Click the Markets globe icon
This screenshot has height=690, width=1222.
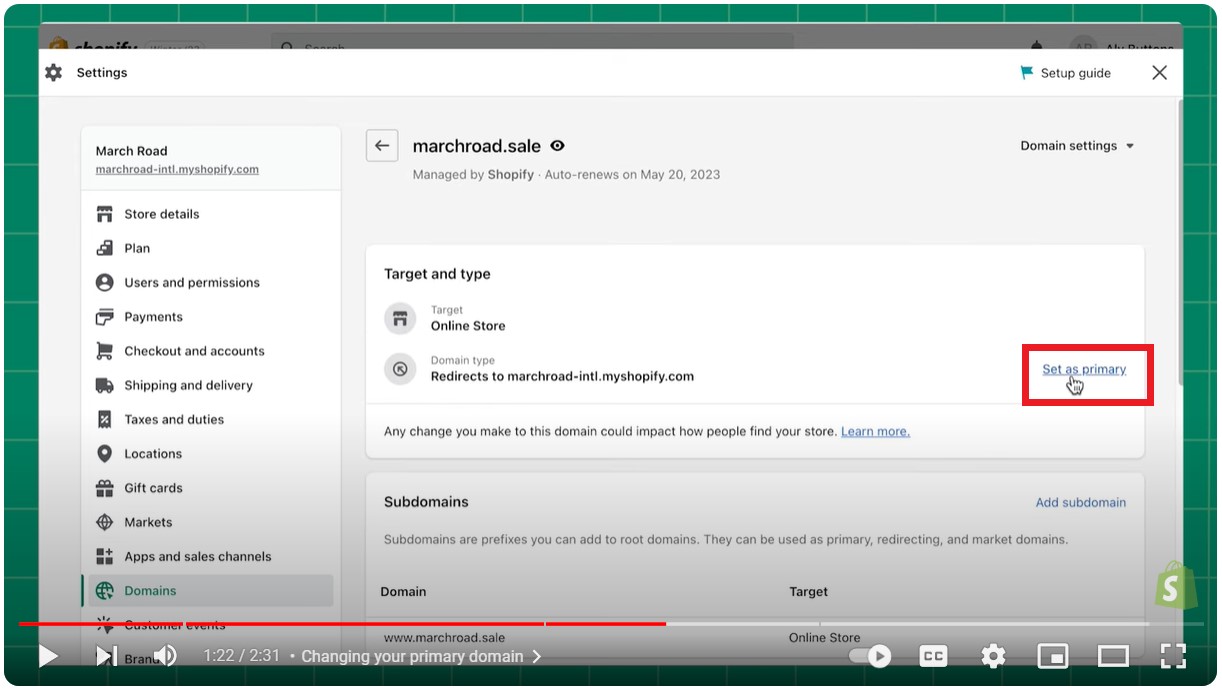[x=104, y=522]
